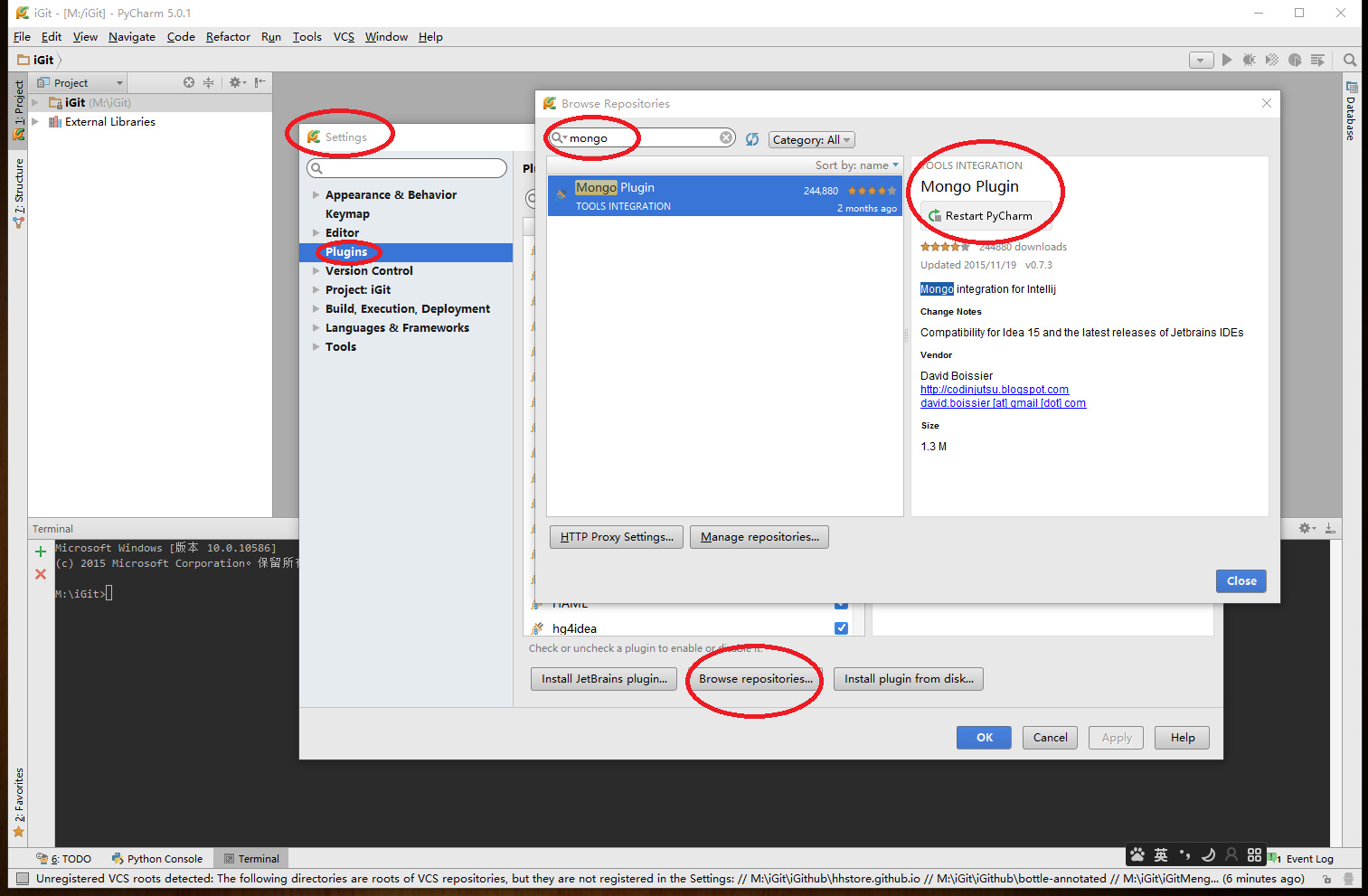Viewport: 1368px width, 896px height.
Task: Click the concurrency diagram run icon
Action: click(x=1317, y=60)
